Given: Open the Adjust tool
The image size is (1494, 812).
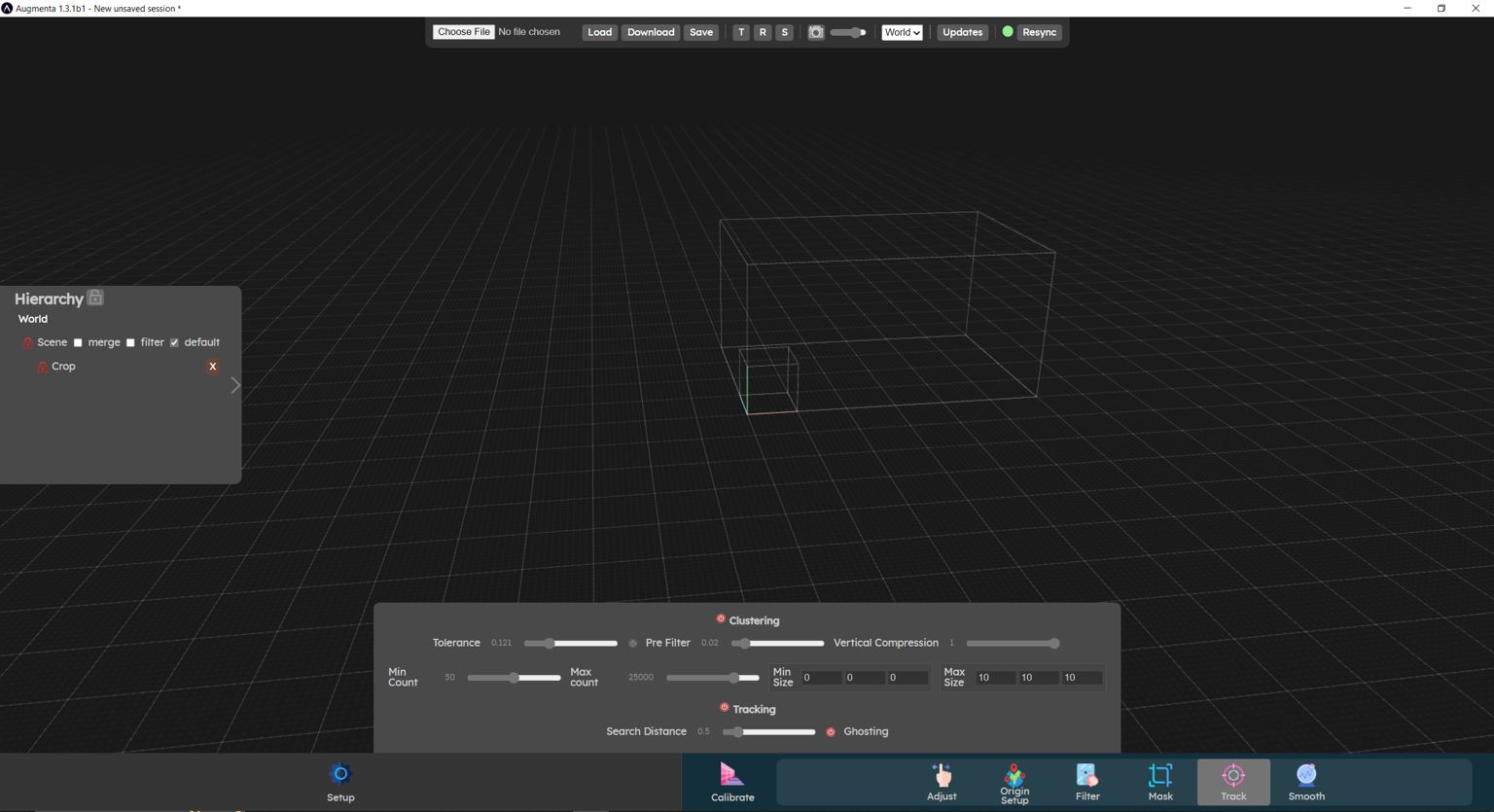Looking at the screenshot, I should (941, 782).
